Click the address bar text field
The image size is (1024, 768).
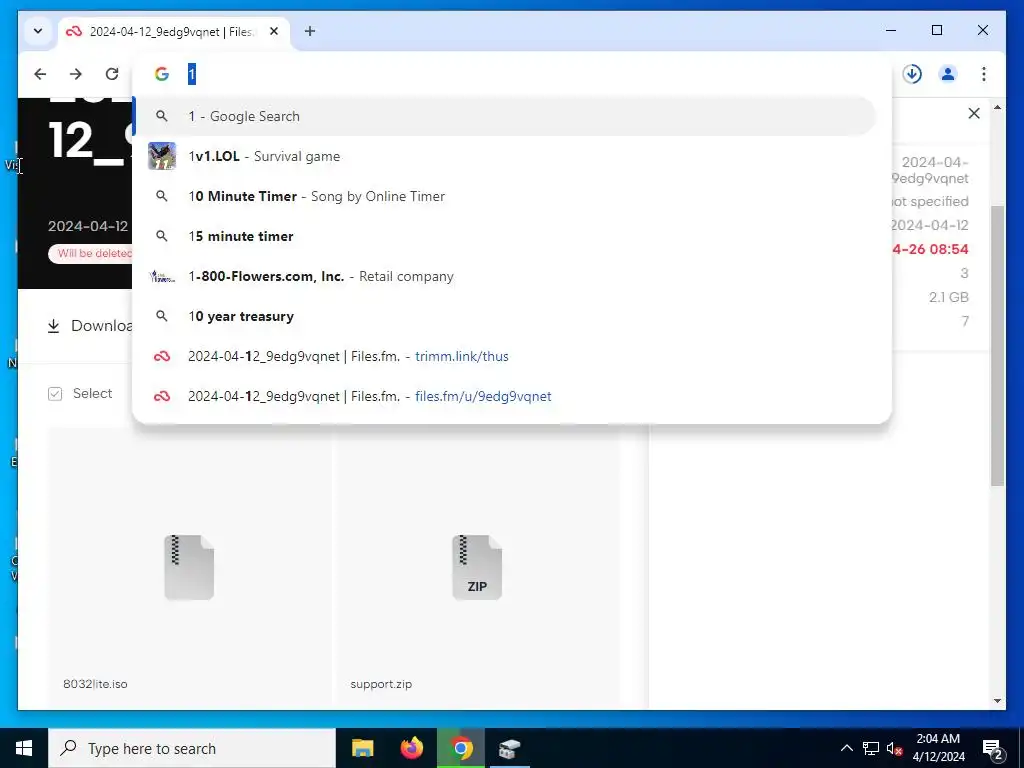pyautogui.click(x=509, y=74)
